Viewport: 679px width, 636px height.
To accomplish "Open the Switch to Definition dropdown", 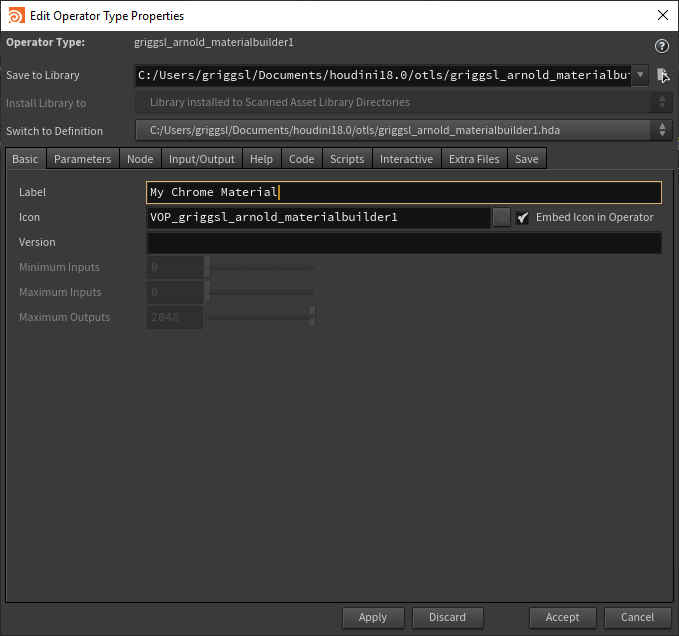I will click(x=404, y=130).
